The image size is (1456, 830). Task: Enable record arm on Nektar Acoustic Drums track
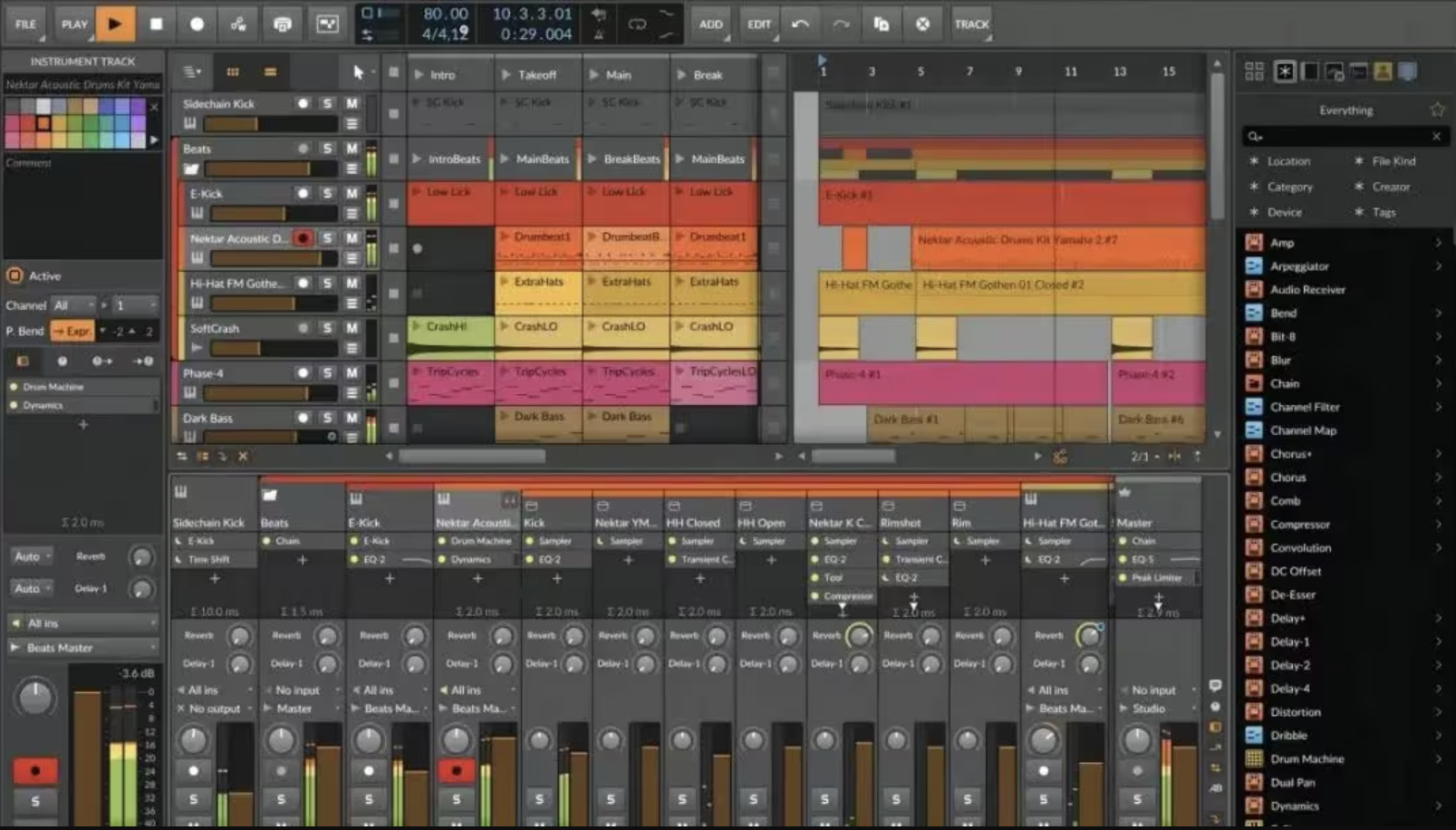(303, 237)
